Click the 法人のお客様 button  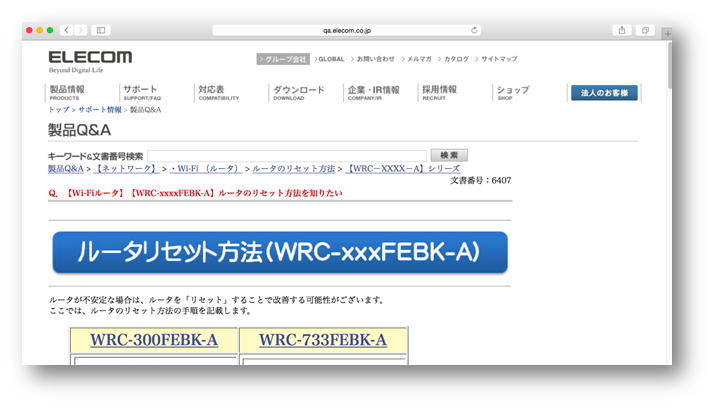[x=604, y=93]
